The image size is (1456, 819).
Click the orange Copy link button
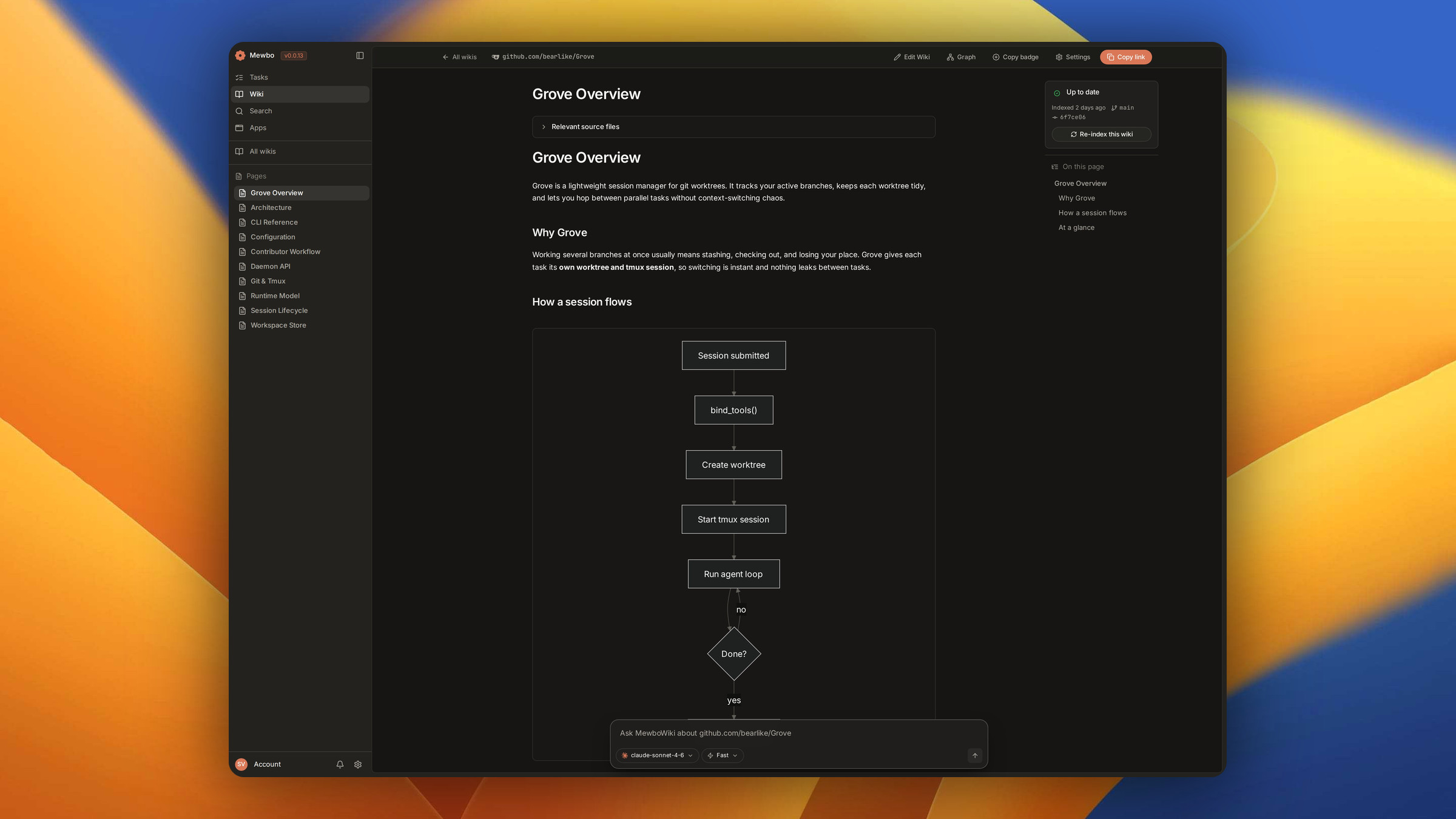coord(1126,57)
